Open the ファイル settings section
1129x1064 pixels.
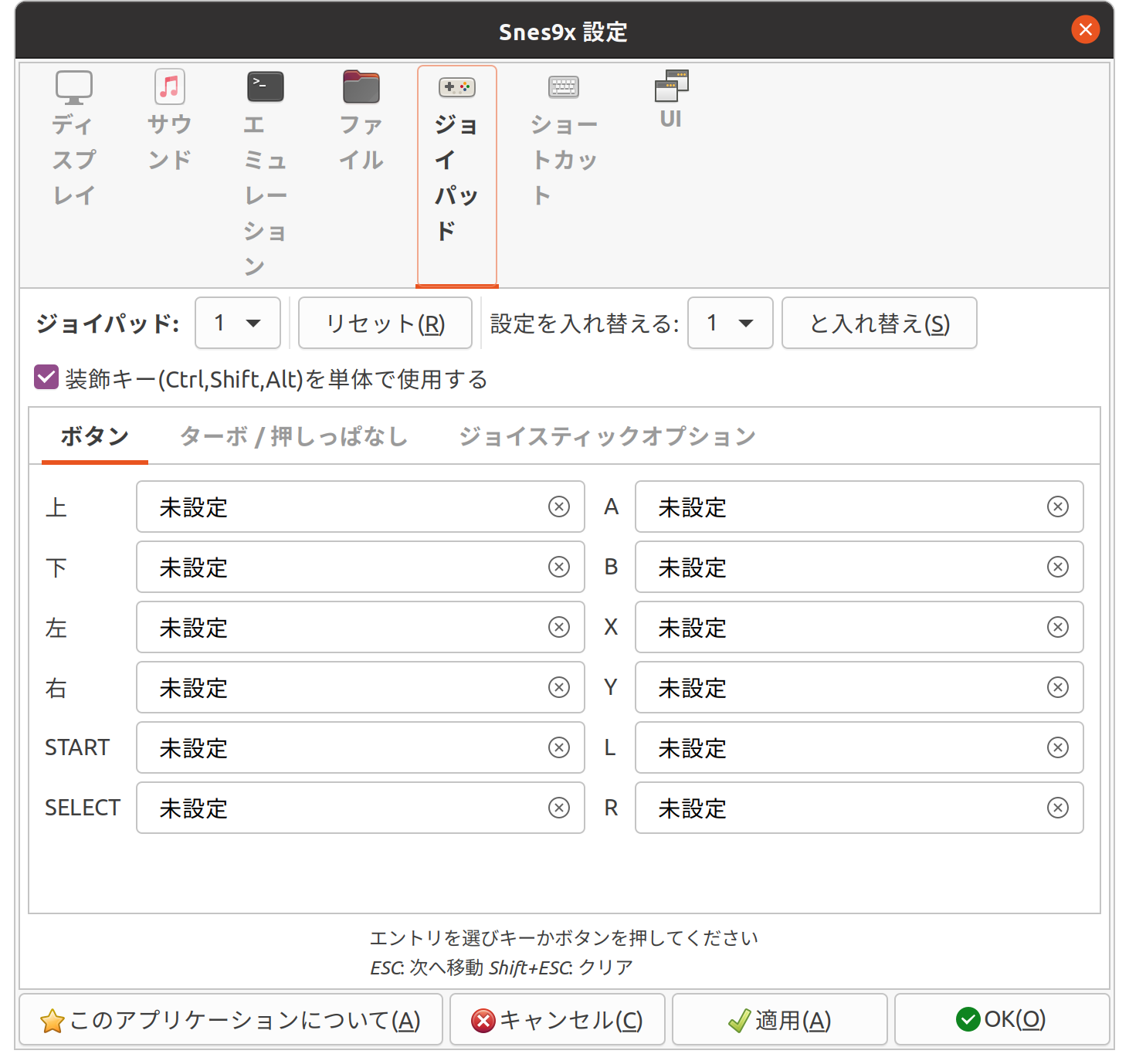[361, 121]
